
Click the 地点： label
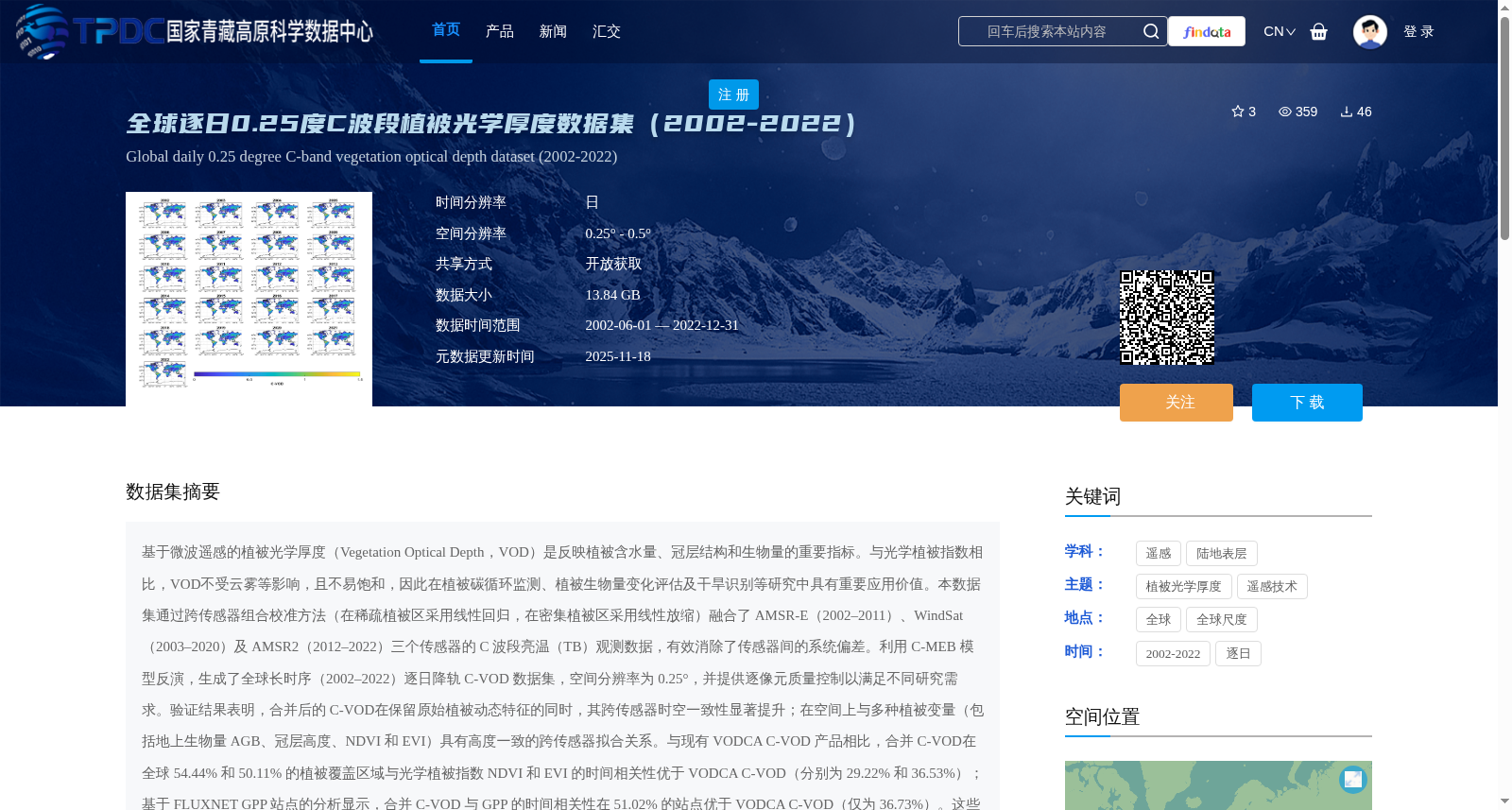(1085, 618)
